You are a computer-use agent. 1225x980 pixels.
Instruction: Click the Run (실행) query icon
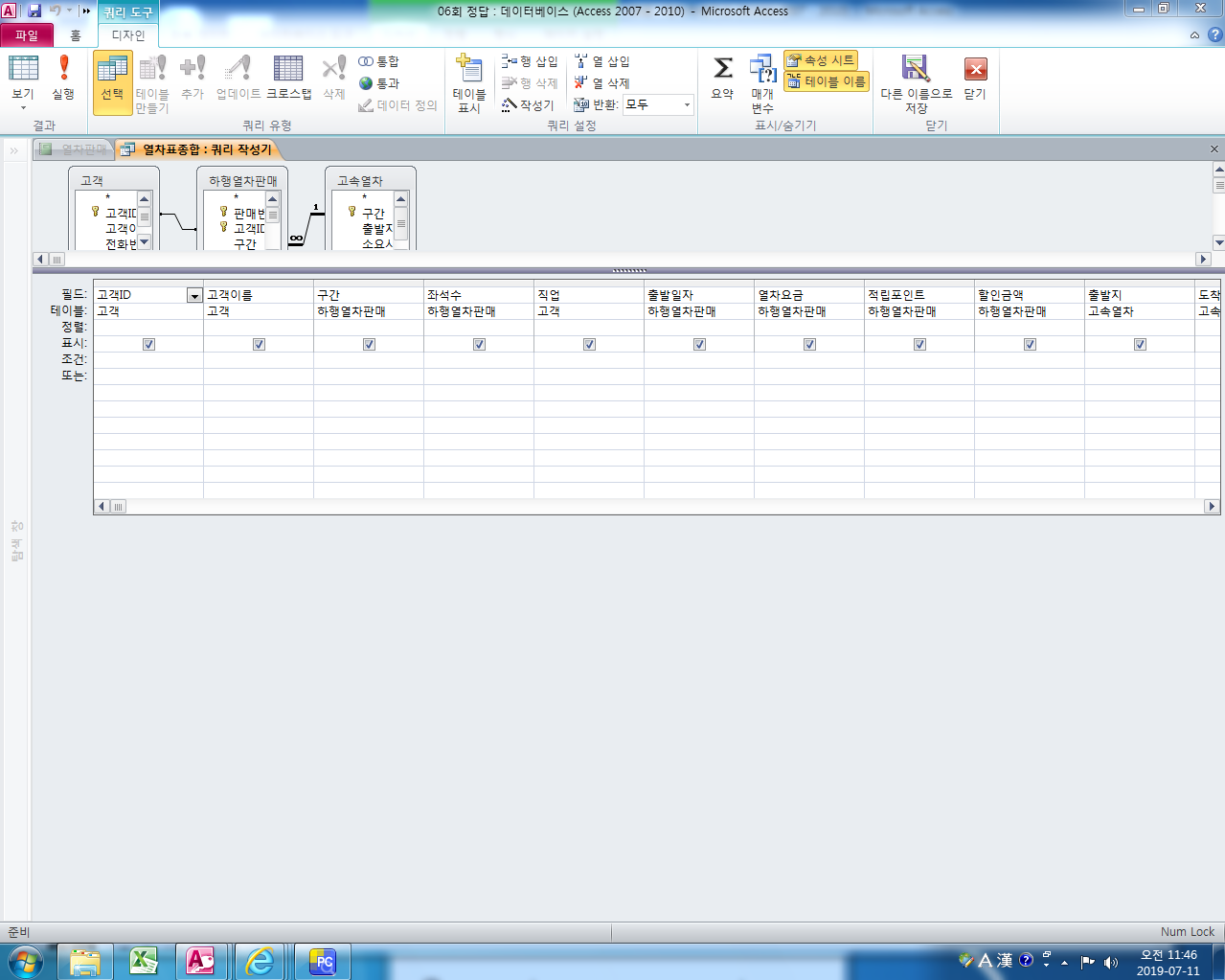pos(63,77)
